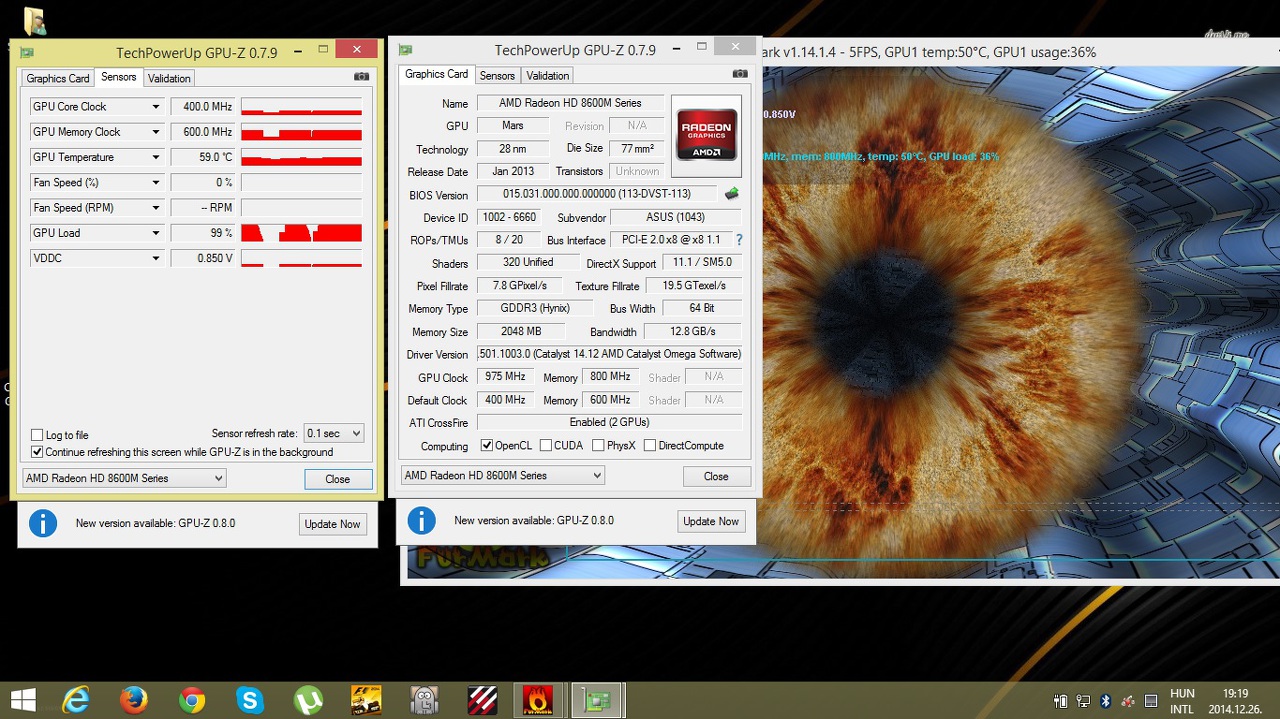Image resolution: width=1280 pixels, height=719 pixels.
Task: Switch to Sensors tab in right window
Action: pyautogui.click(x=497, y=75)
